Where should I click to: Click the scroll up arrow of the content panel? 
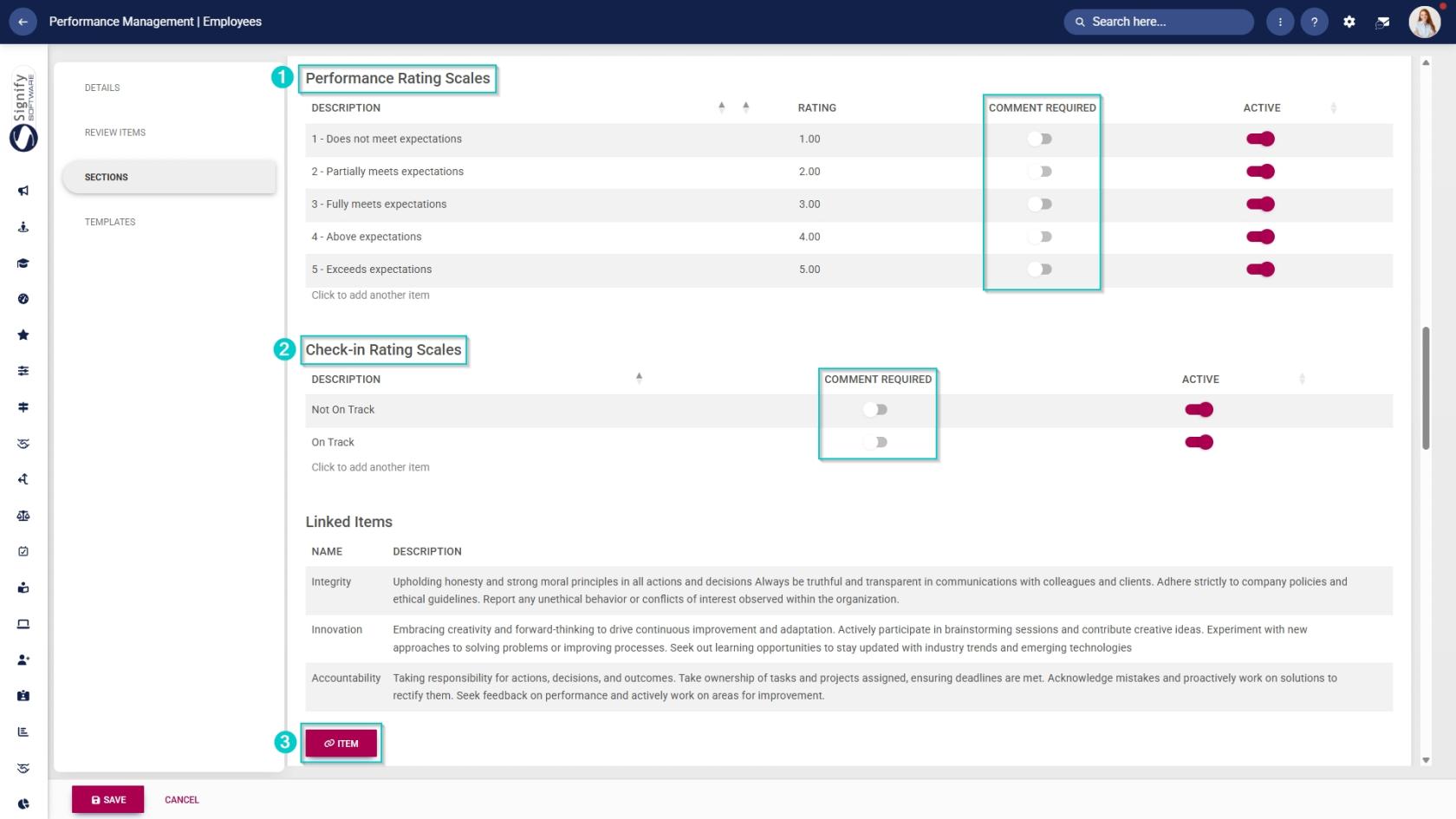point(1426,62)
